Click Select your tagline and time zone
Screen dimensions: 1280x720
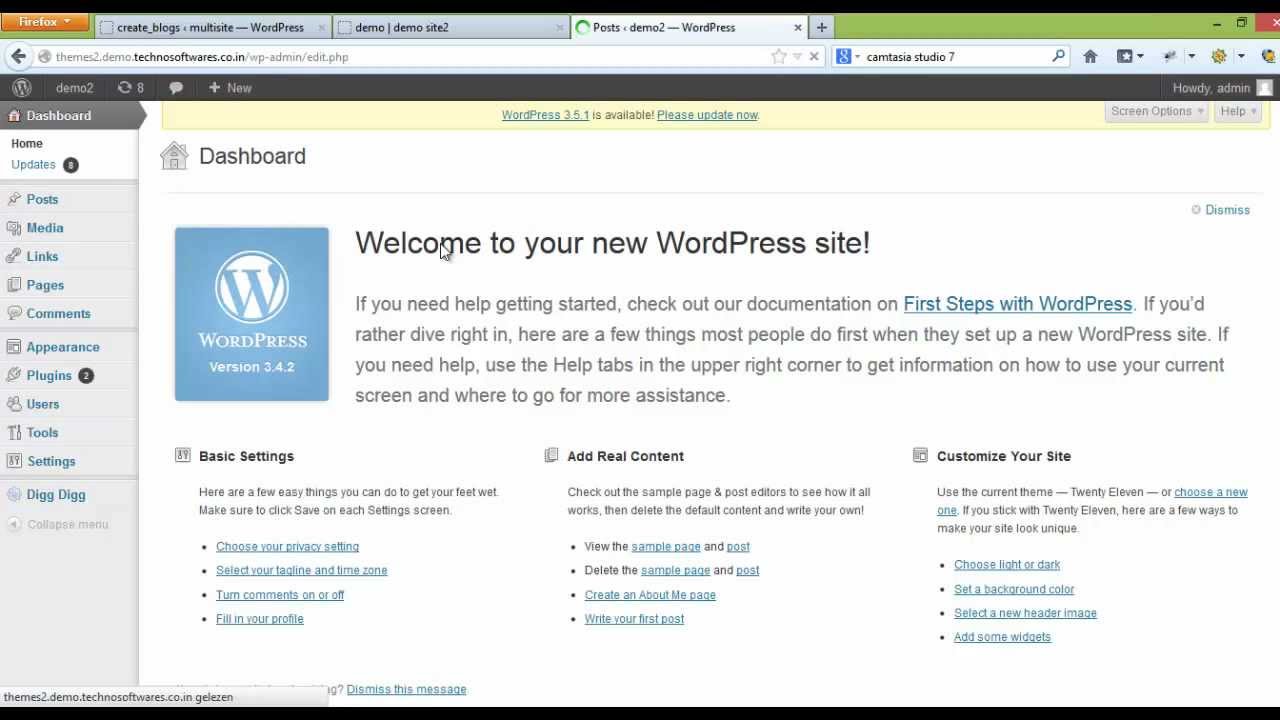point(301,571)
